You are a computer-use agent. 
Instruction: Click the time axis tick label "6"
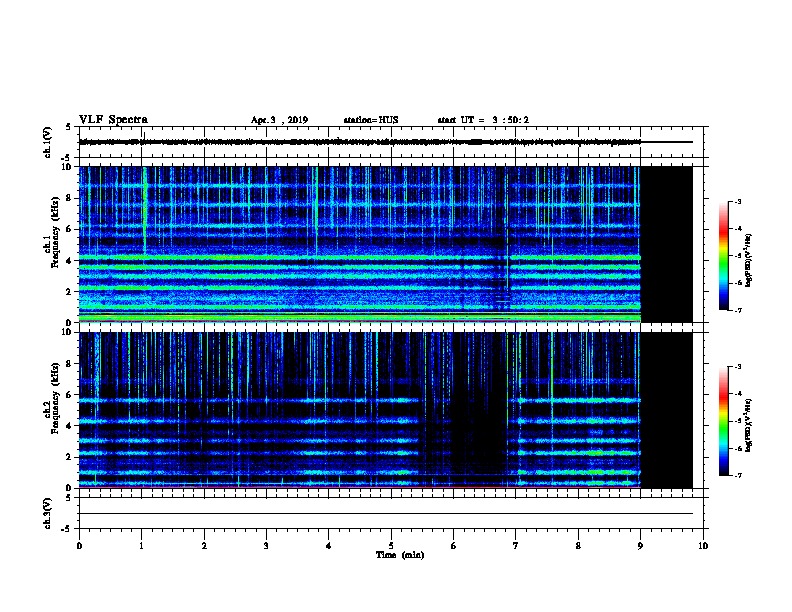click(x=453, y=546)
